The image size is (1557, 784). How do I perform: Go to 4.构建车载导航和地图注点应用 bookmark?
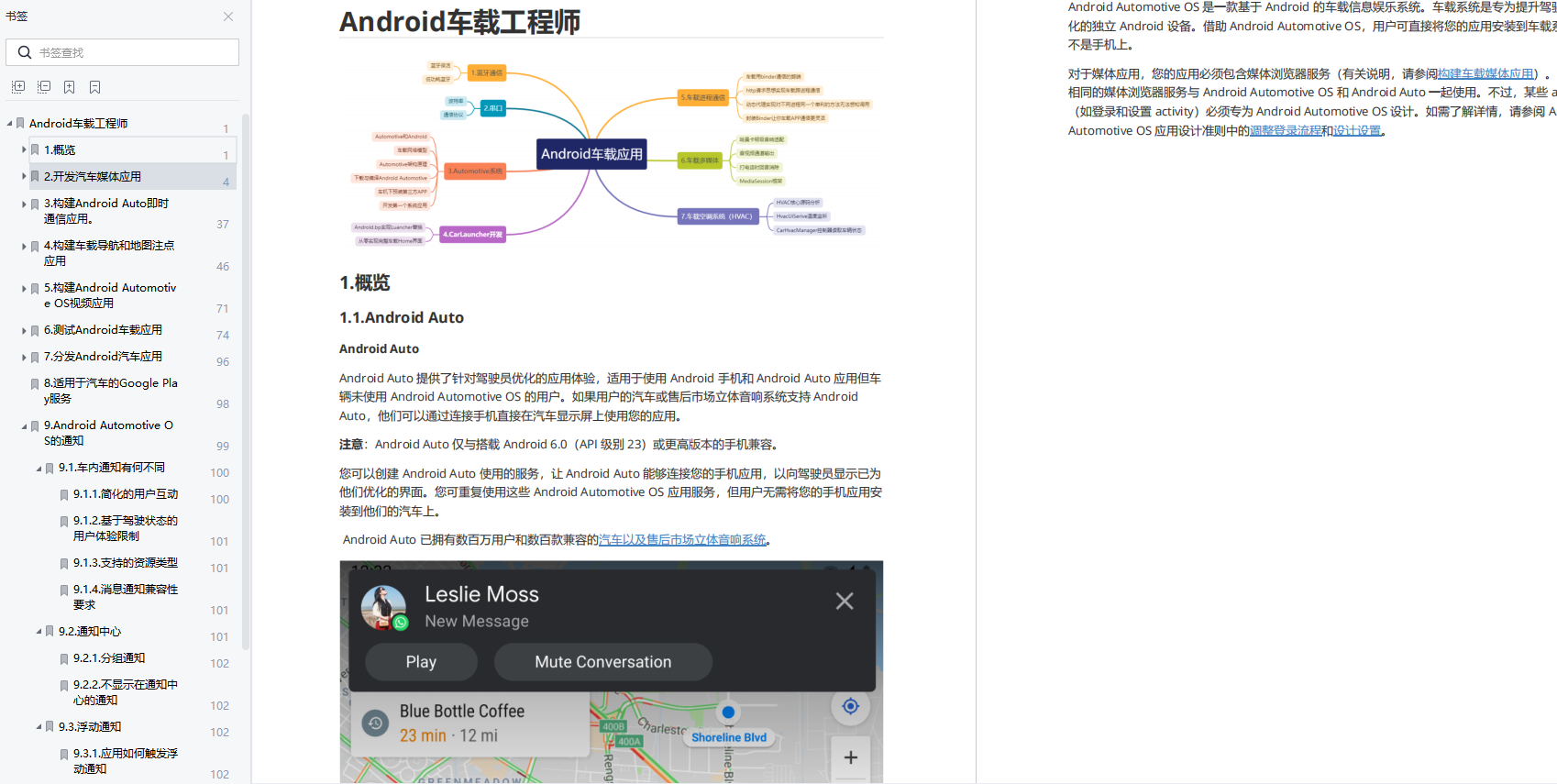pyautogui.click(x=109, y=253)
